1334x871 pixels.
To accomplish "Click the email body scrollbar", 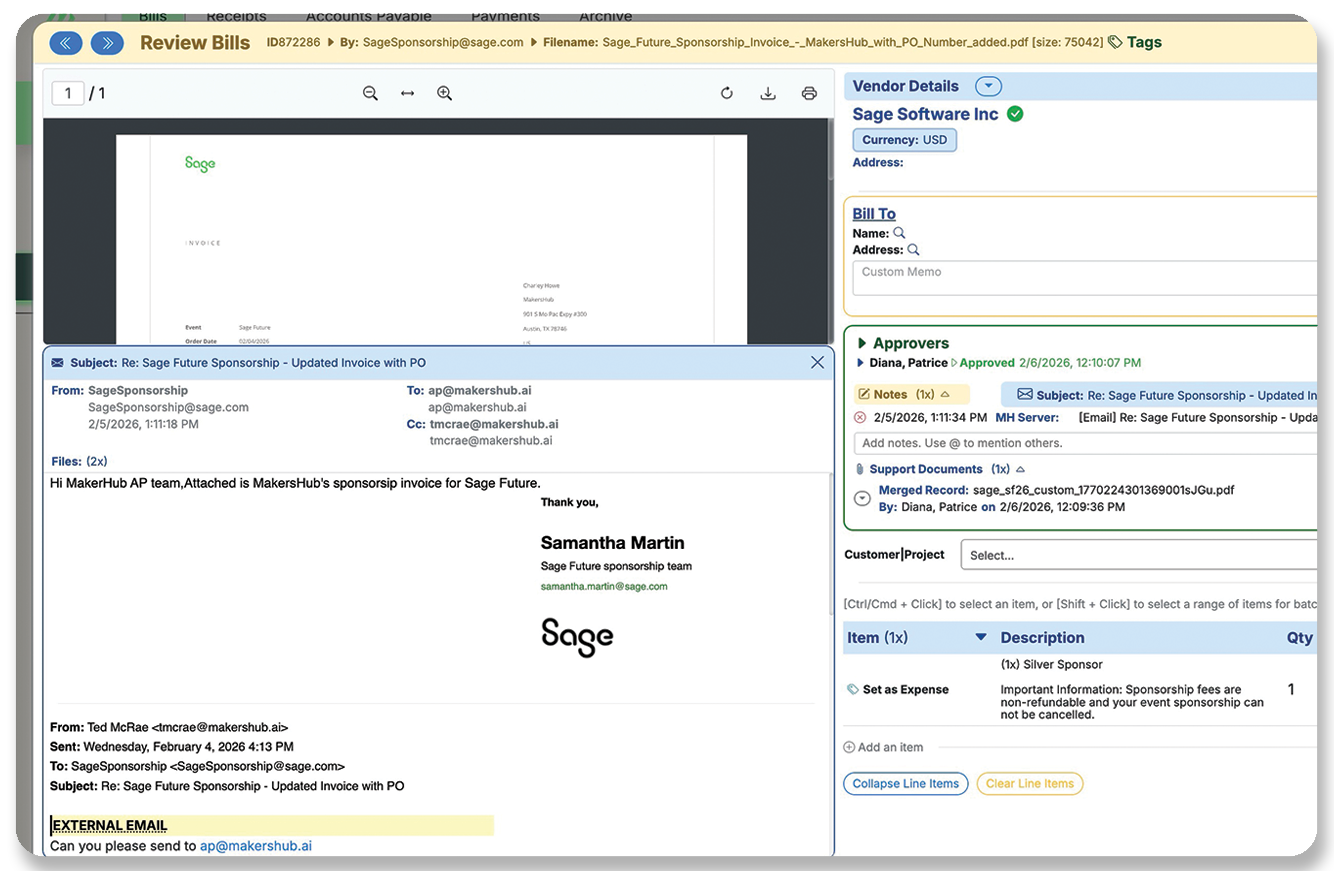I will click(831, 544).
